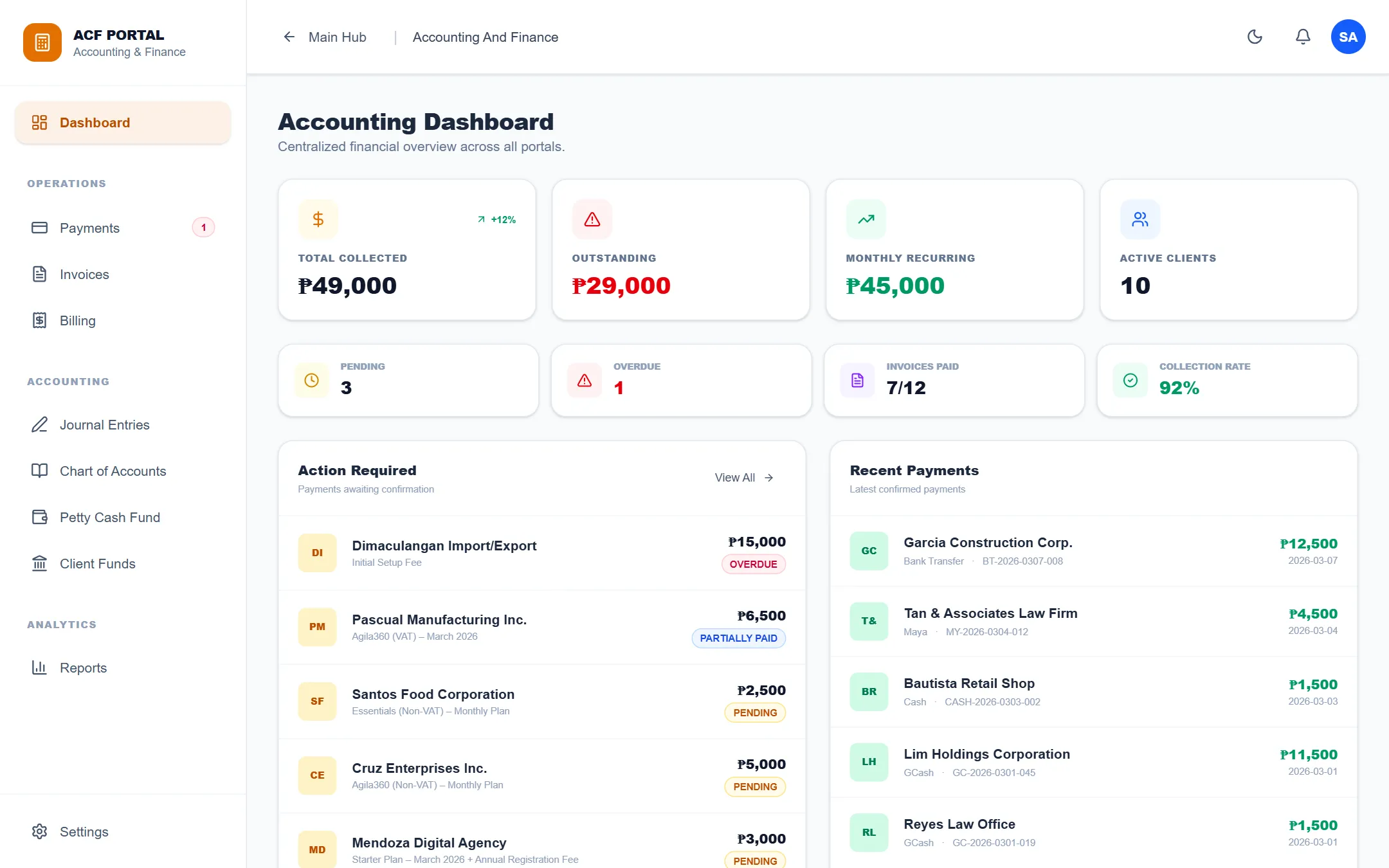The height and width of the screenshot is (868, 1389).
Task: Open Pascual Manufacturing Inc. entry
Action: tap(541, 627)
